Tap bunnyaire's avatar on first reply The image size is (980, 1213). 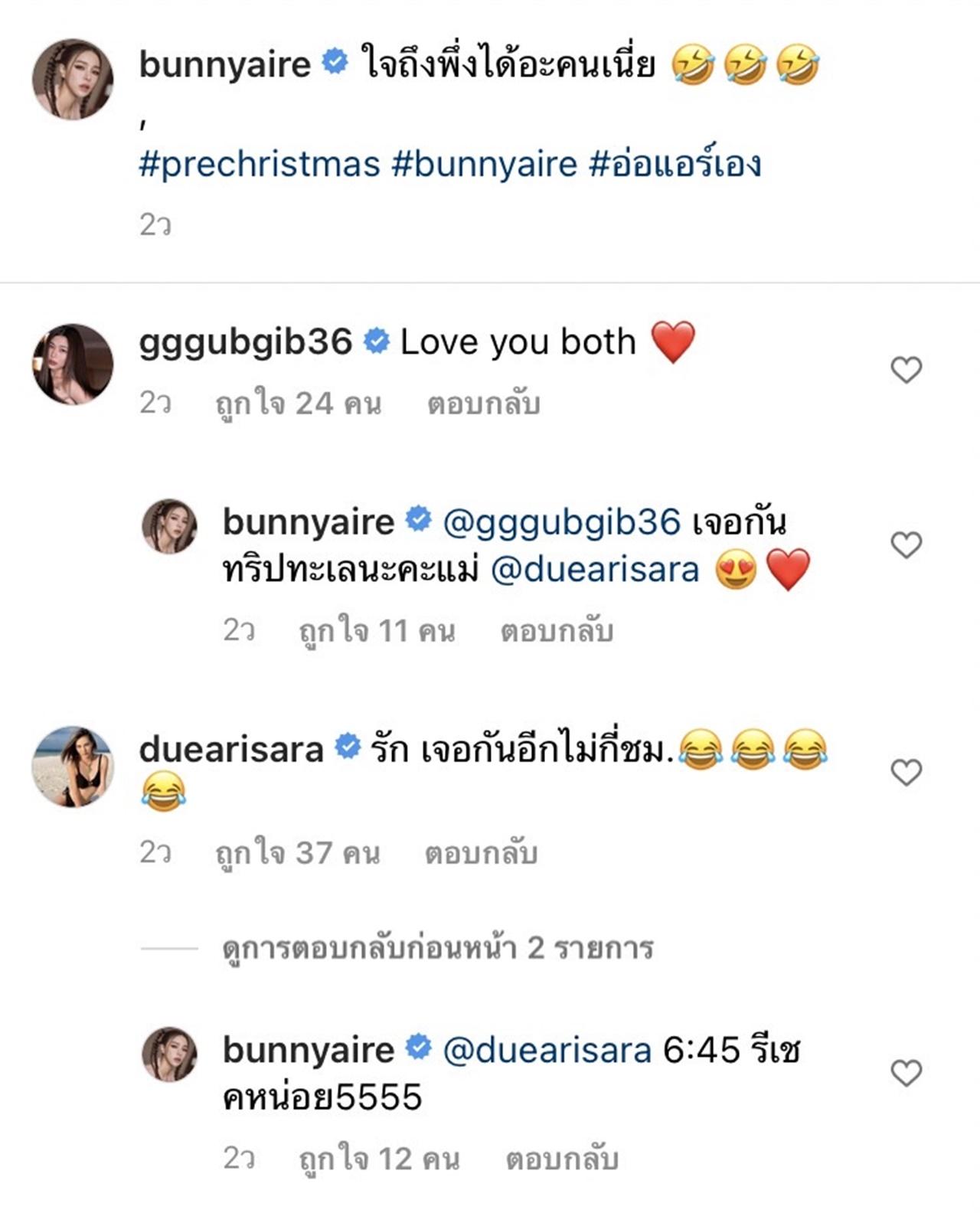(170, 525)
